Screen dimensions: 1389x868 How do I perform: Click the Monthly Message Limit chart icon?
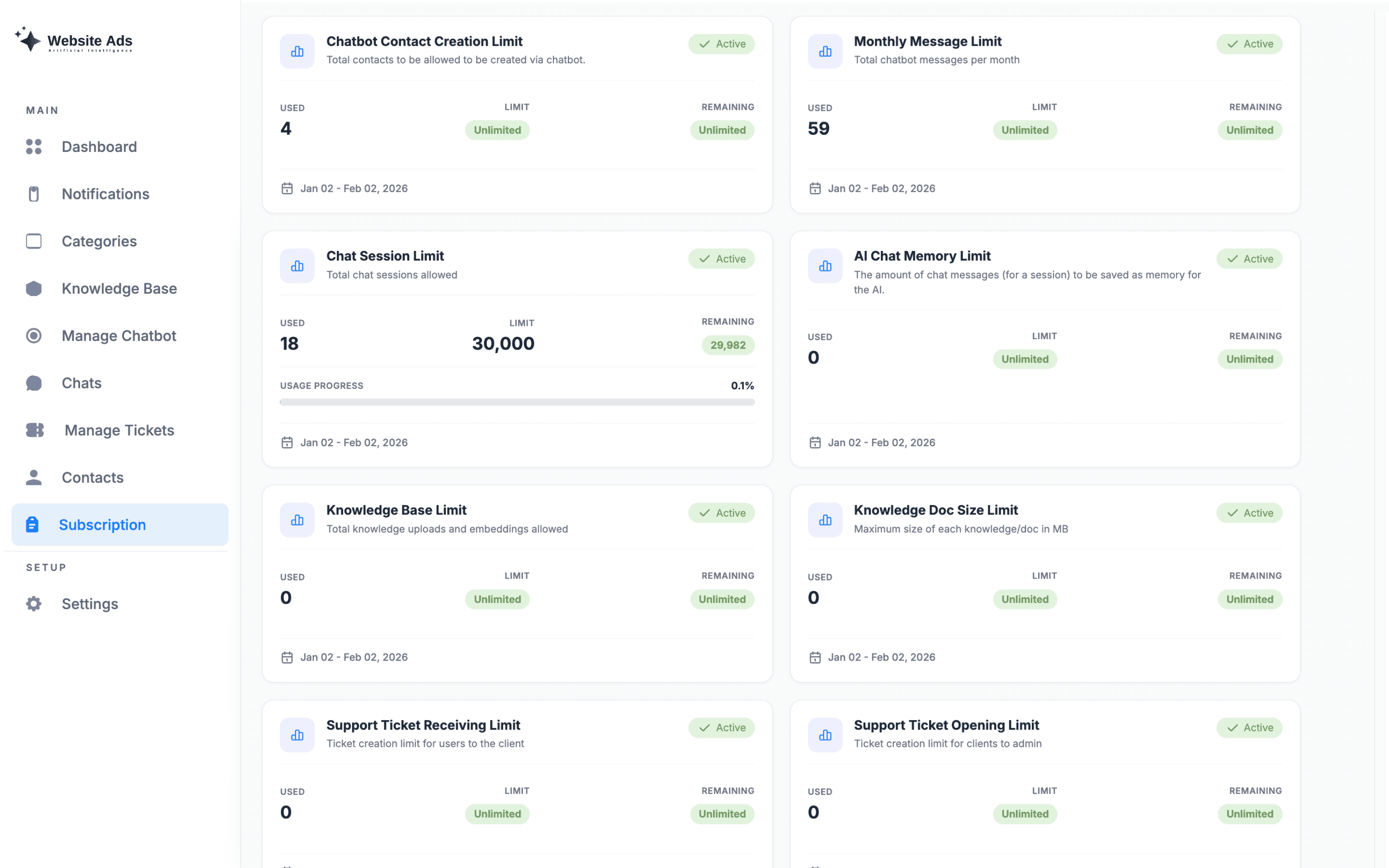825,51
